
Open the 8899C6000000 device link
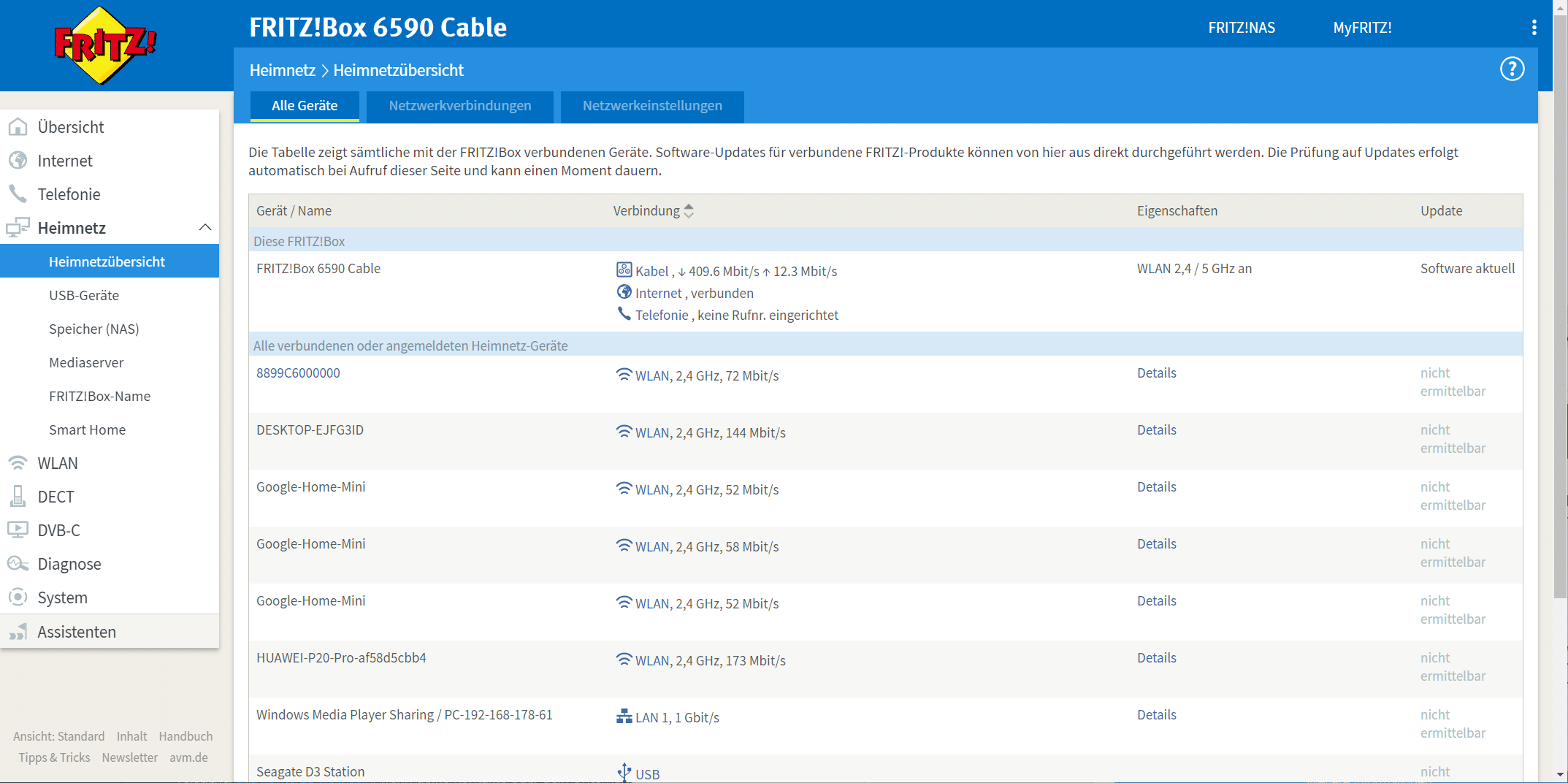click(298, 373)
